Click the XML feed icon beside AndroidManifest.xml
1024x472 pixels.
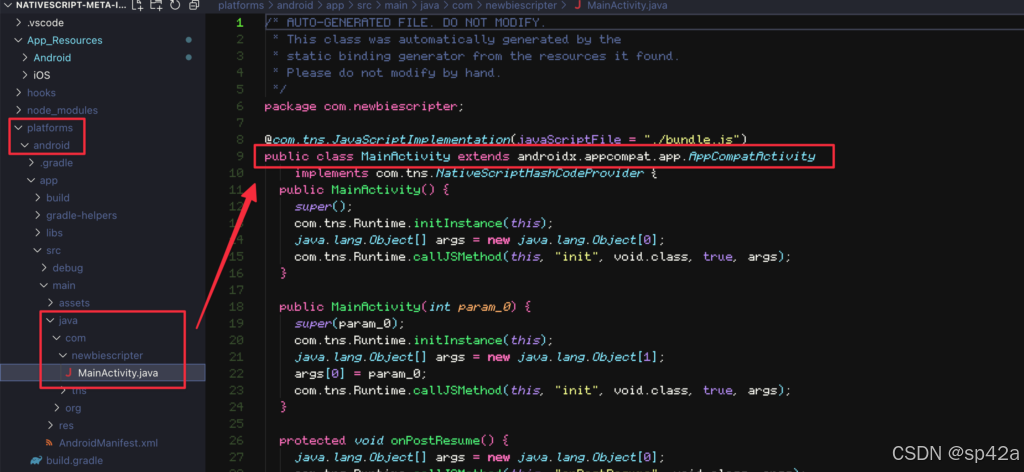[49, 443]
